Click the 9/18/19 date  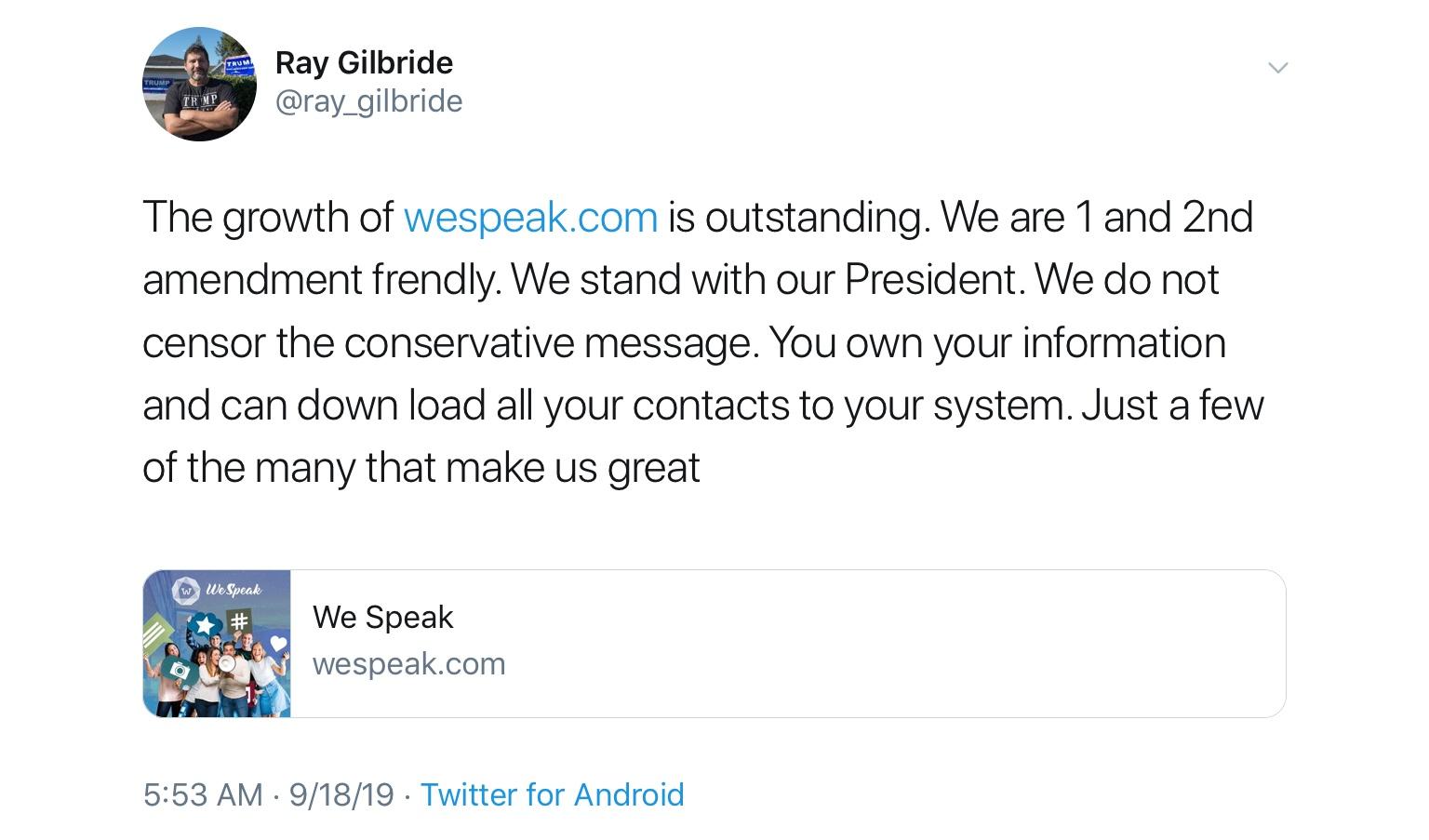point(341,794)
